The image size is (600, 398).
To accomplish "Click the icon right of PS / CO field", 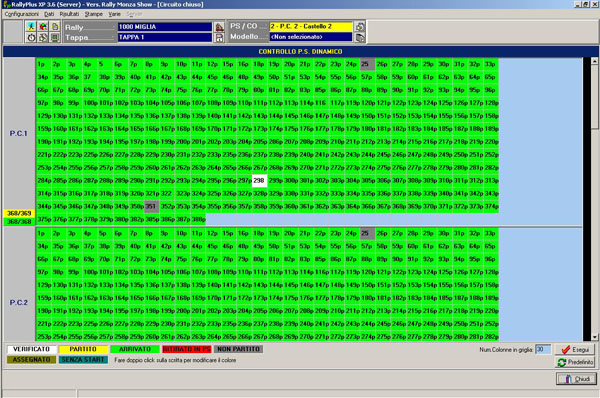I will tap(360, 26).
